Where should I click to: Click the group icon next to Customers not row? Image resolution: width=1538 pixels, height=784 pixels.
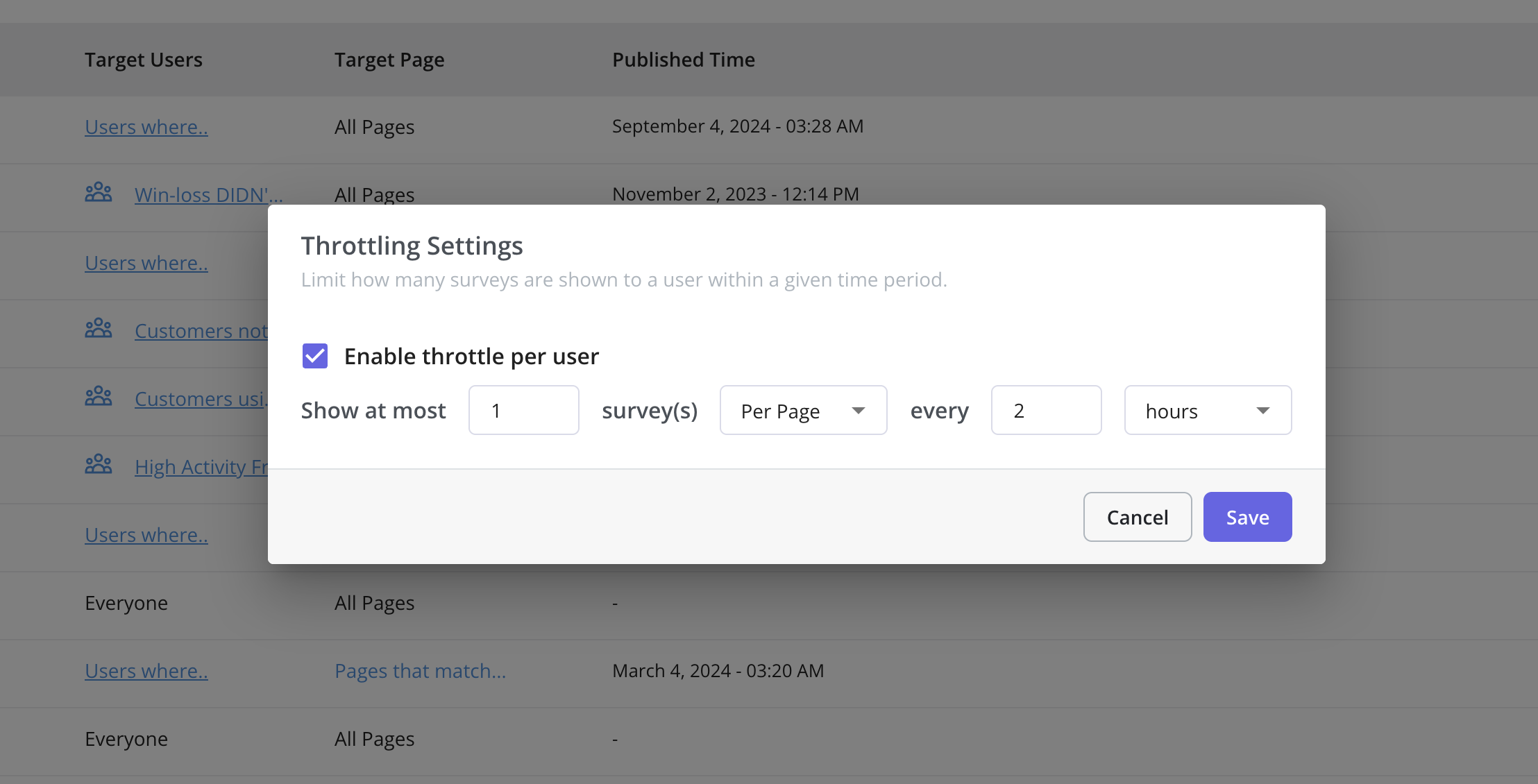point(99,327)
